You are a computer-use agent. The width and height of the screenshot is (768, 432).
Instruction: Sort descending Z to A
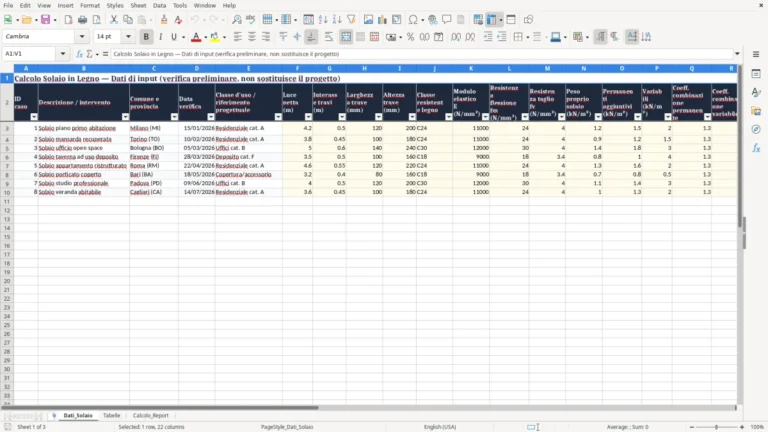[x=337, y=20]
